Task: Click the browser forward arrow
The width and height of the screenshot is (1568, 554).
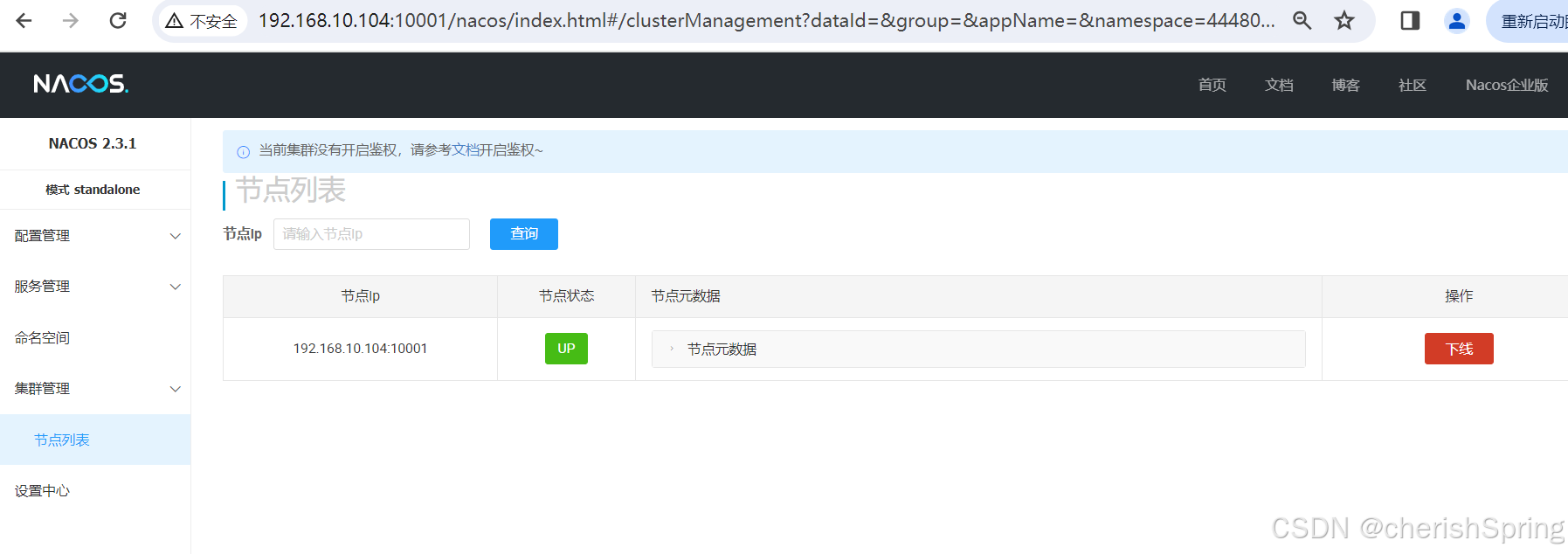Action: tap(71, 20)
